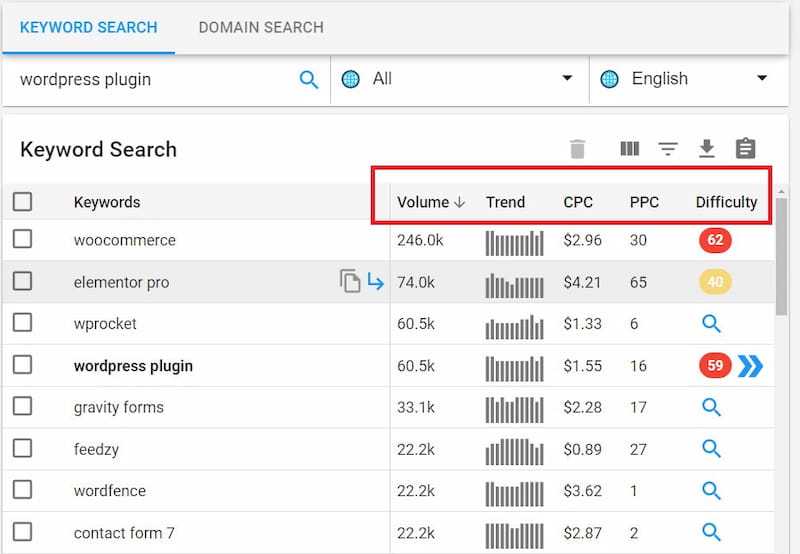The width and height of the screenshot is (800, 554).
Task: Check the contact form 7 row checkbox
Action: [x=22, y=532]
